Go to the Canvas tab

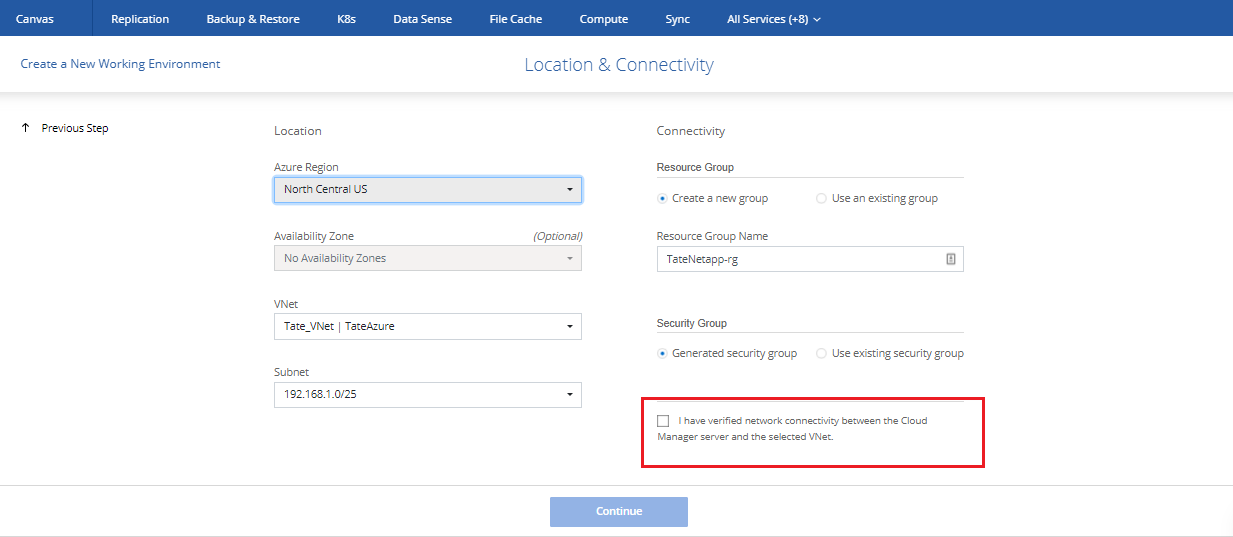pos(35,19)
